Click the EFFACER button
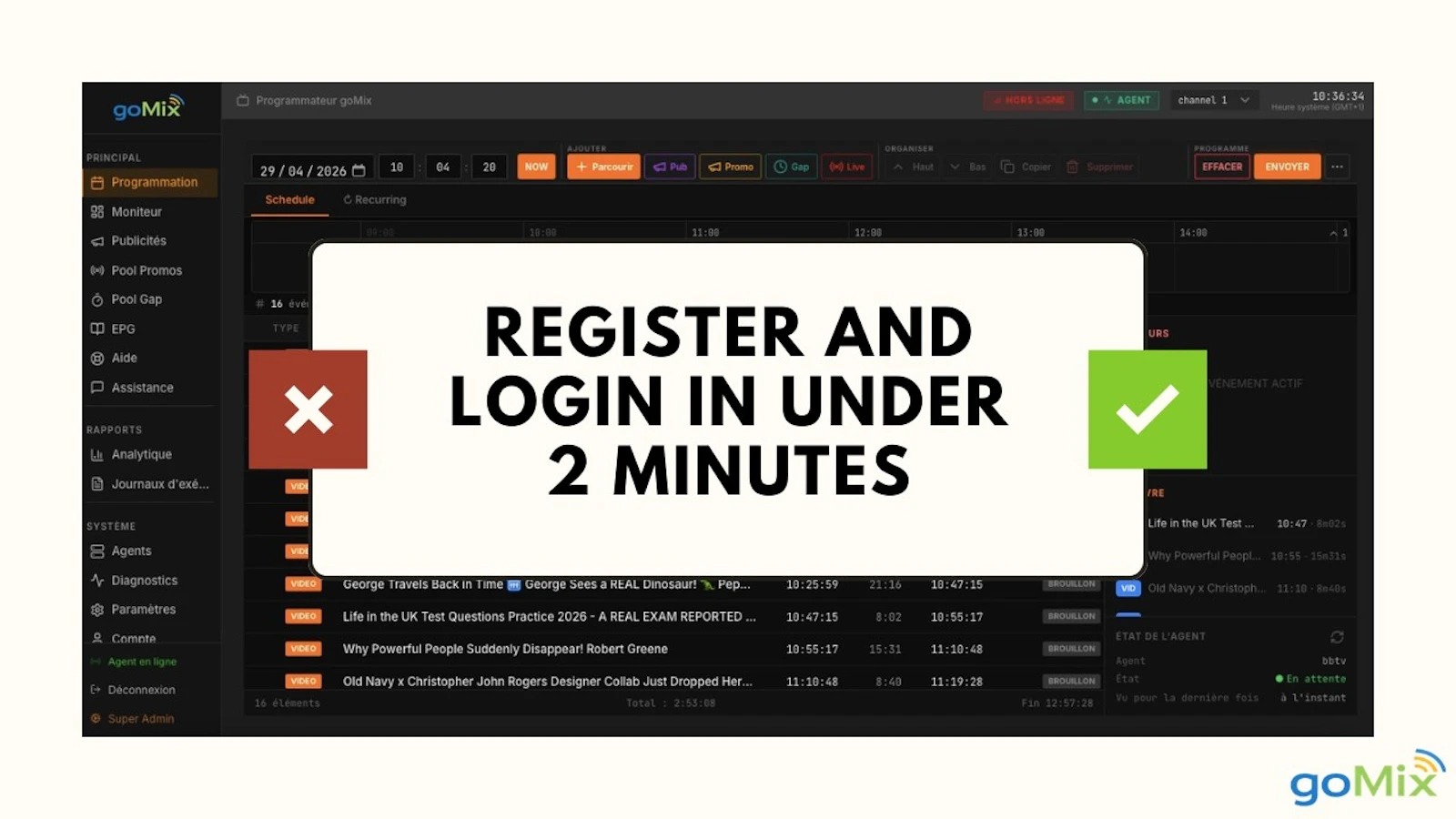Image resolution: width=1456 pixels, height=819 pixels. (x=1221, y=167)
